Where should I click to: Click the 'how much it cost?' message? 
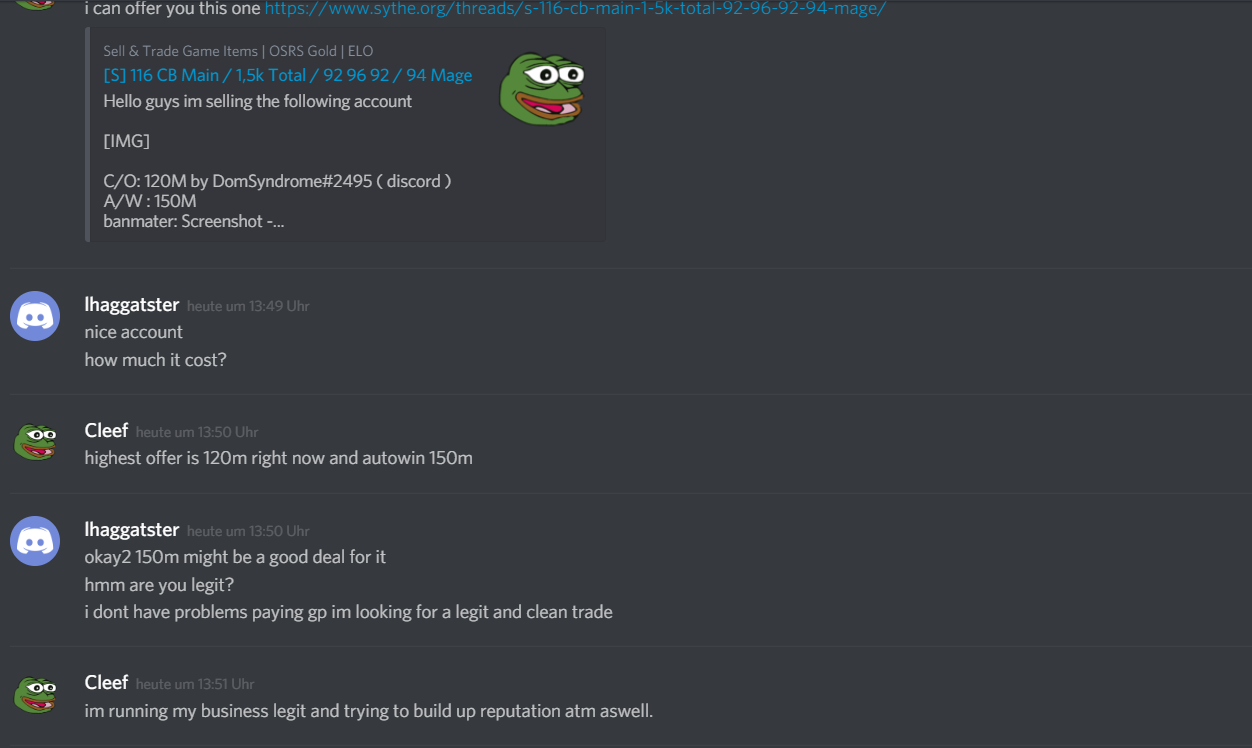(x=156, y=360)
